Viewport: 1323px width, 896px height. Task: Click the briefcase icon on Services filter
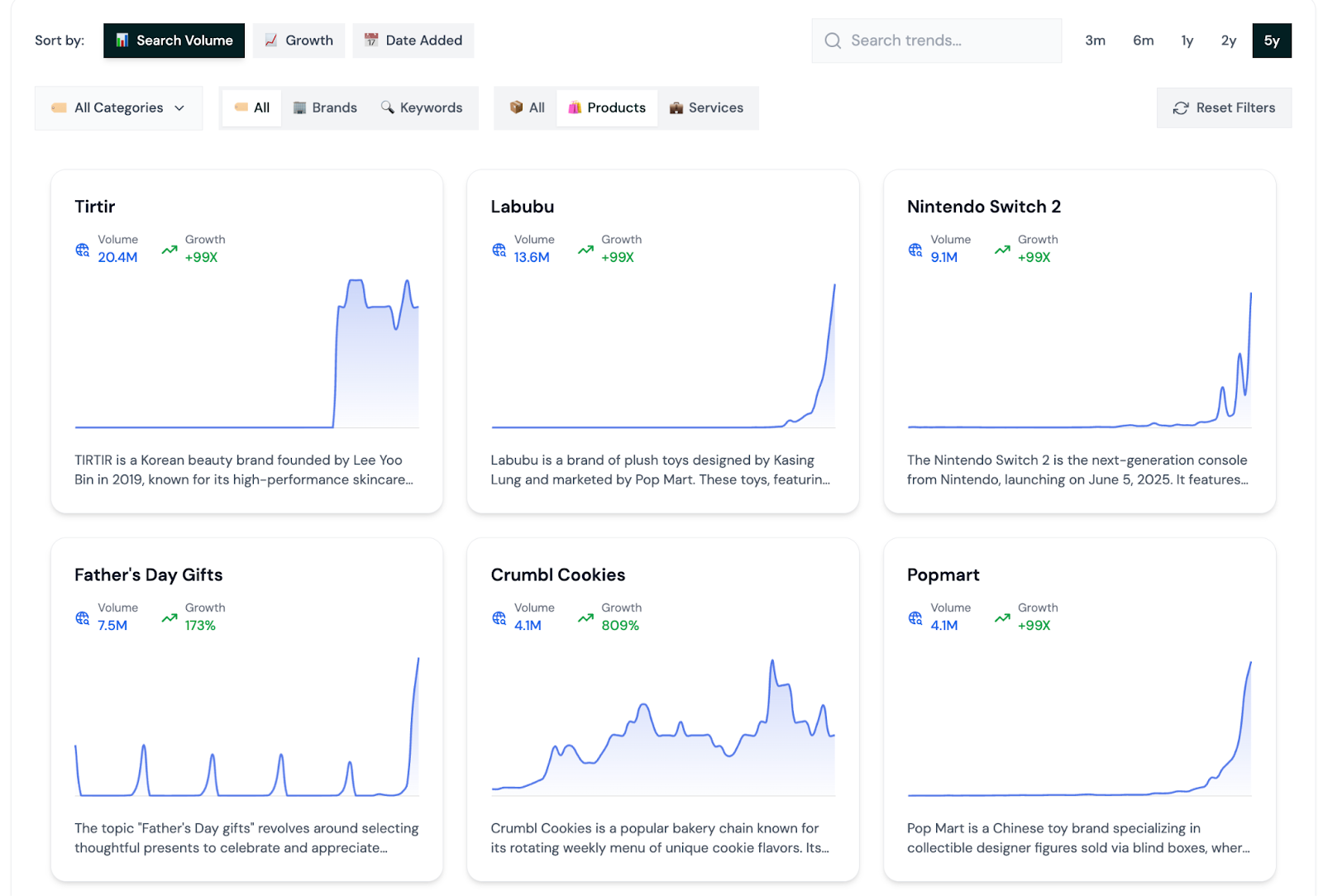point(676,107)
